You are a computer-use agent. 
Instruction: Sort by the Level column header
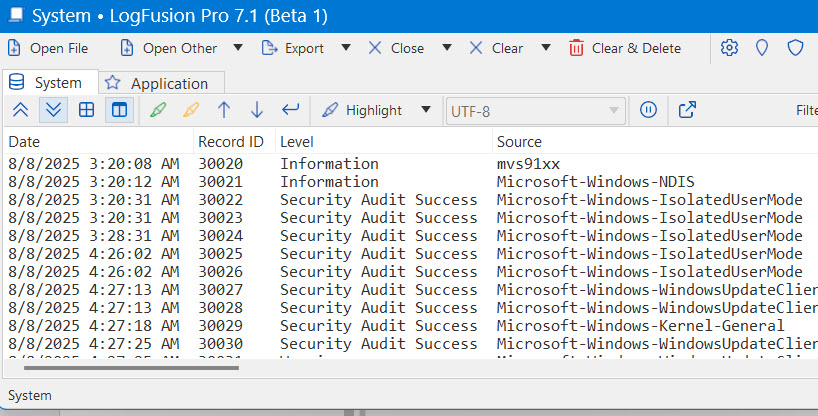coord(383,141)
